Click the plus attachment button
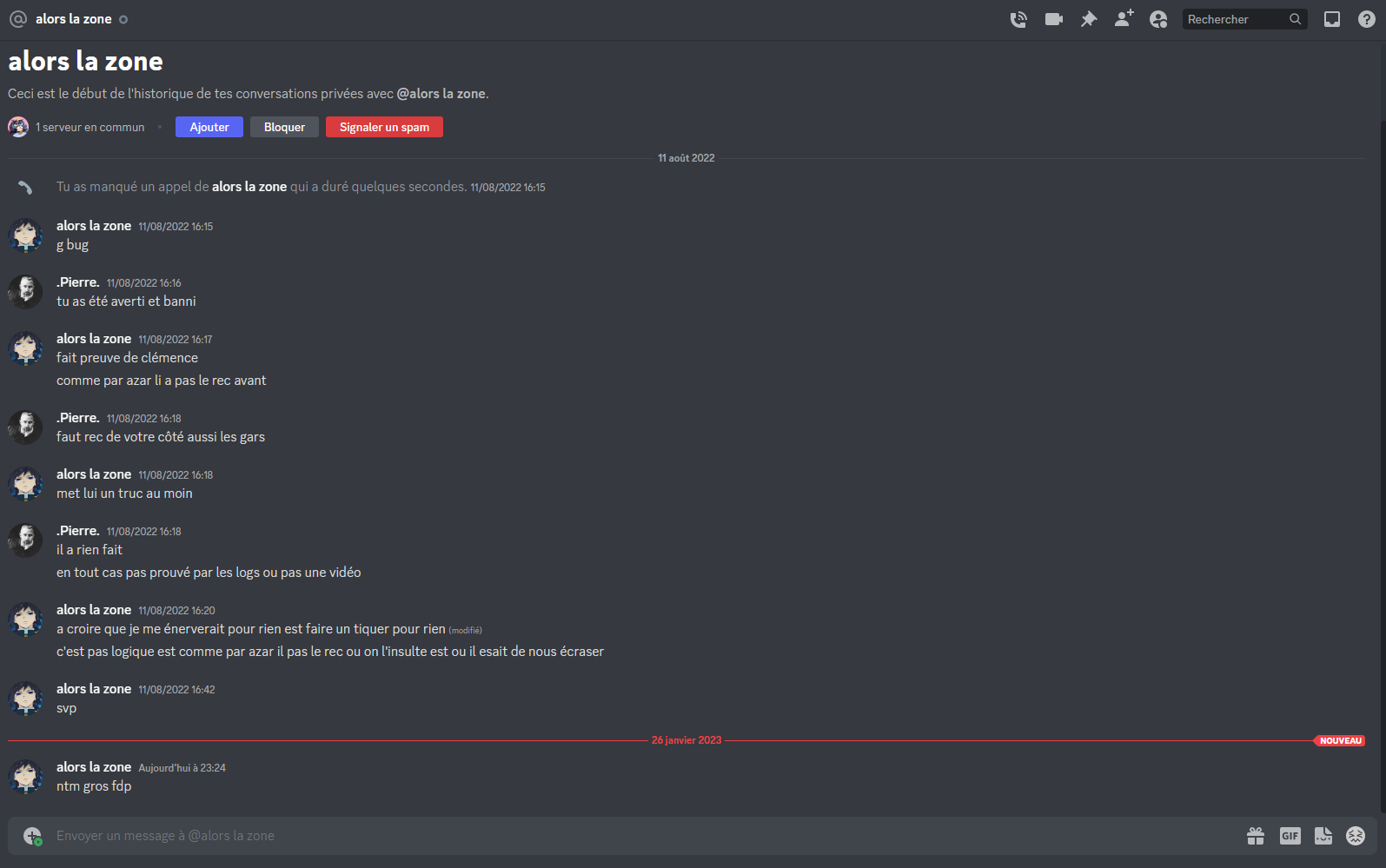The height and width of the screenshot is (868, 1386). pos(32,836)
